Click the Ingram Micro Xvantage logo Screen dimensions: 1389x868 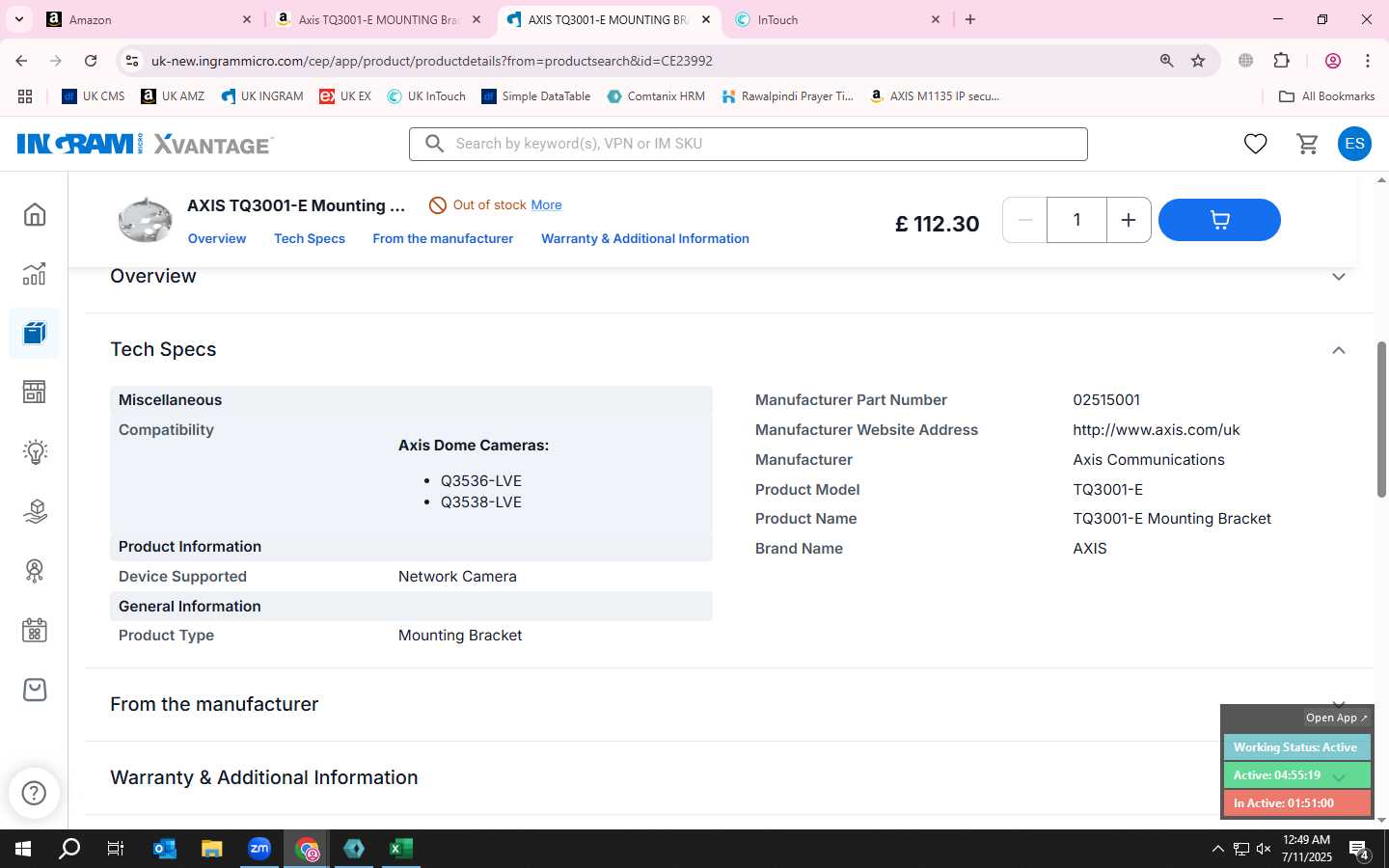pyautogui.click(x=145, y=144)
